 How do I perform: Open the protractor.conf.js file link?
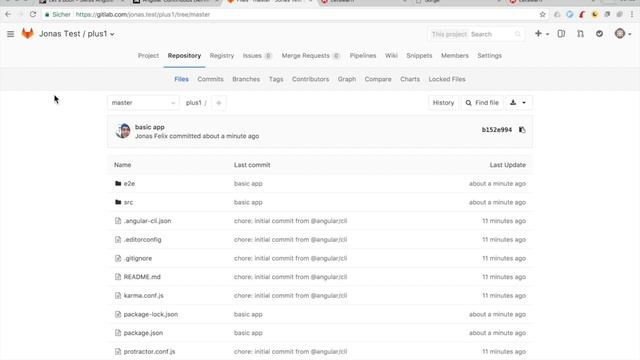149,351
